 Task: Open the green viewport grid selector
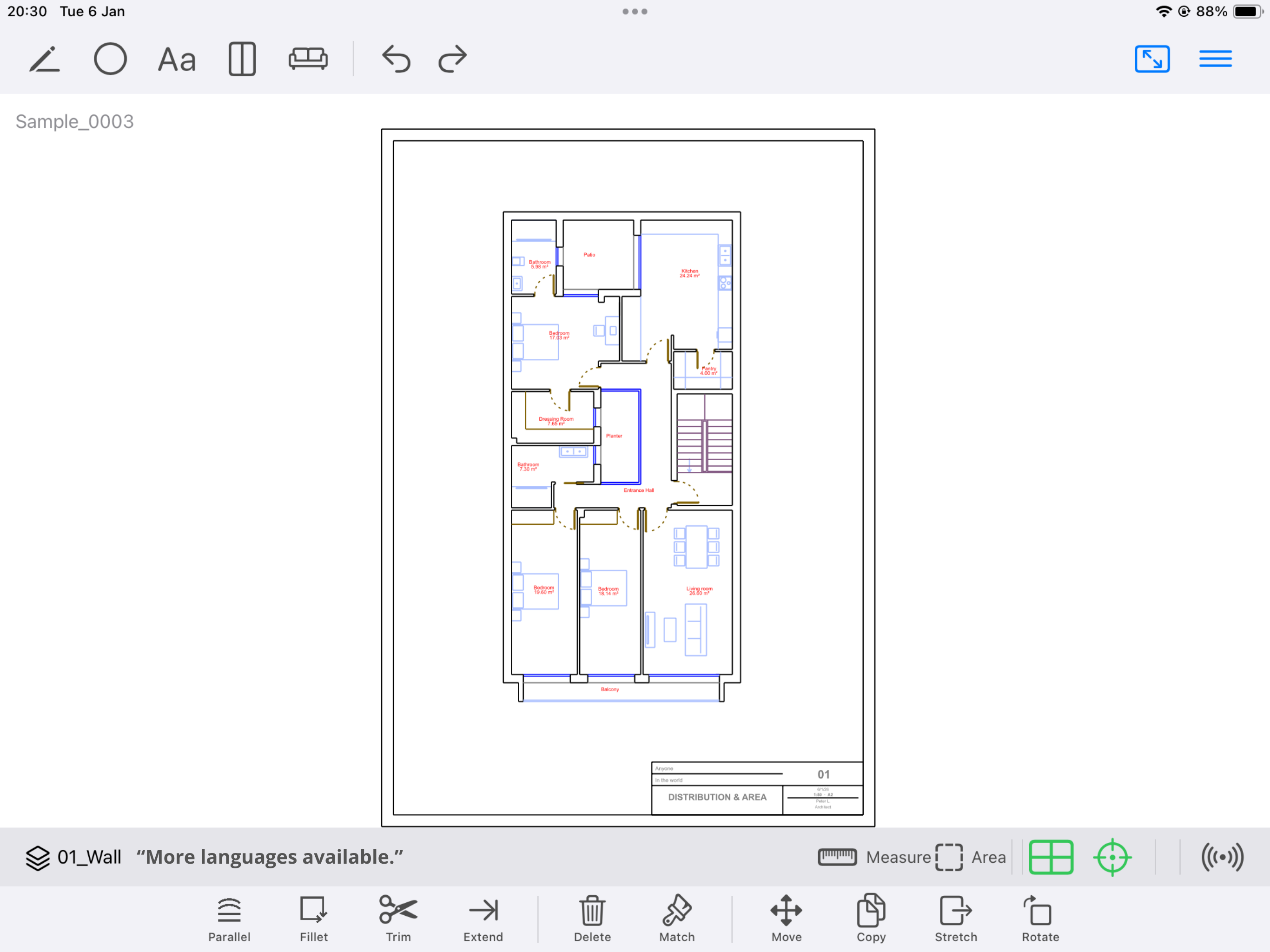[x=1051, y=857]
